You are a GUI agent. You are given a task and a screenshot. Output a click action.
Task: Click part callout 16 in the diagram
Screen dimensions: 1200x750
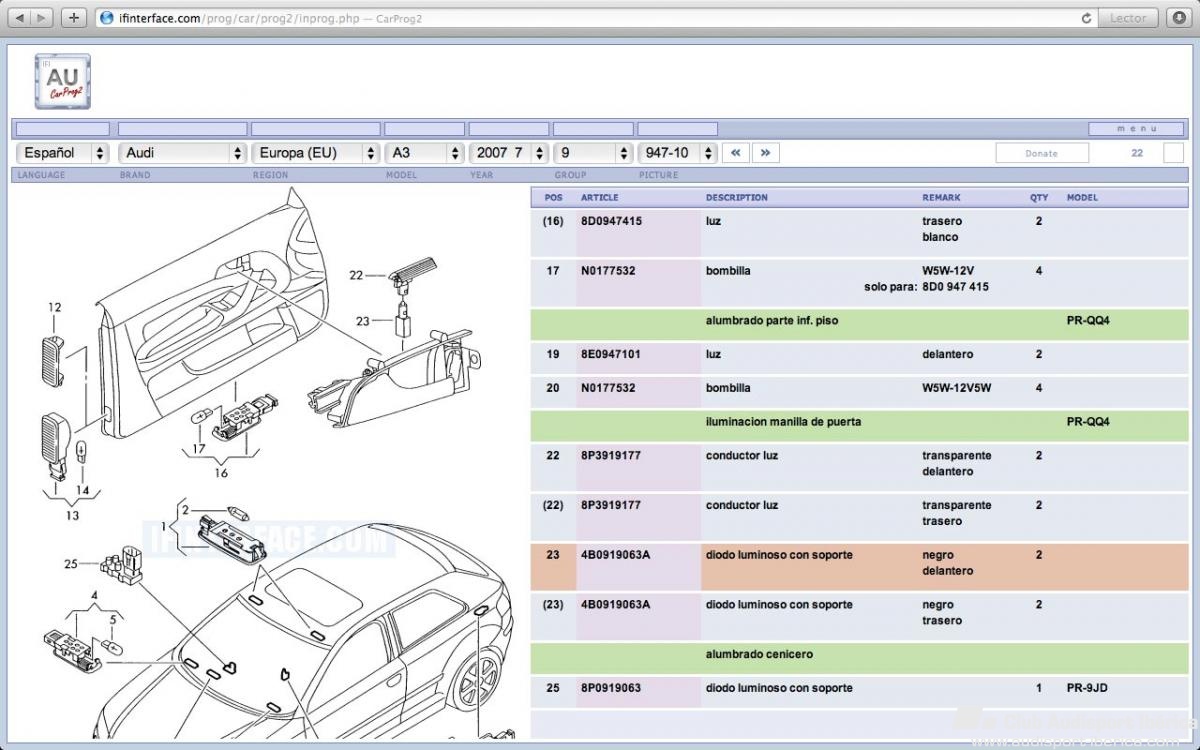[220, 473]
